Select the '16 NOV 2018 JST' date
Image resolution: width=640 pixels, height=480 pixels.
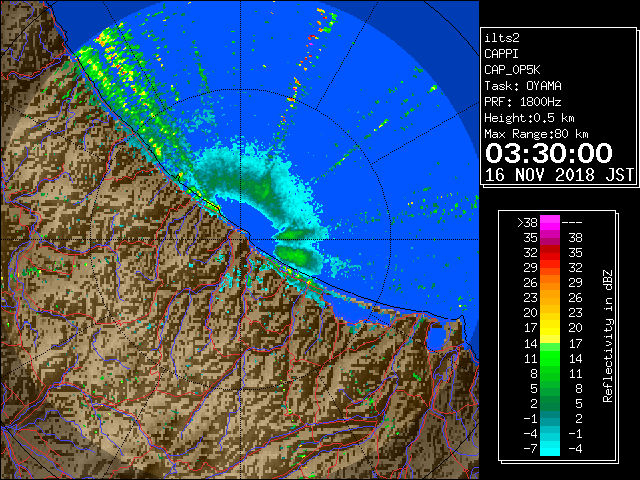[559, 175]
